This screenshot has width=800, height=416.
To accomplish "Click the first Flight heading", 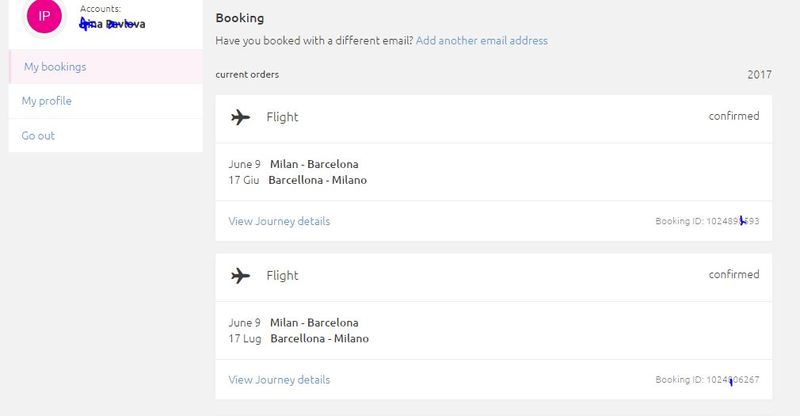I will tap(282, 117).
